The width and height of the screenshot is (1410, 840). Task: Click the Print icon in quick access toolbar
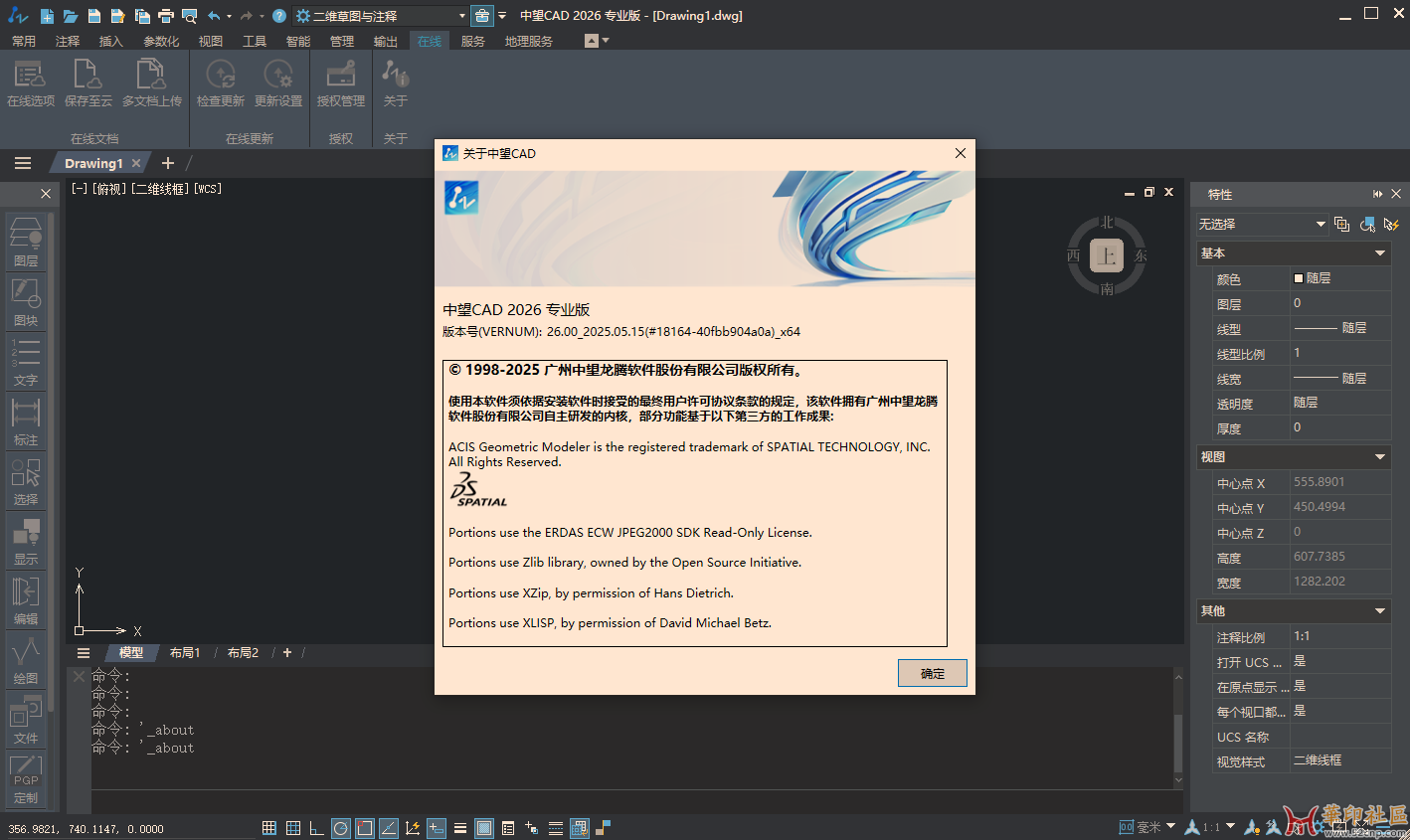coord(165,16)
